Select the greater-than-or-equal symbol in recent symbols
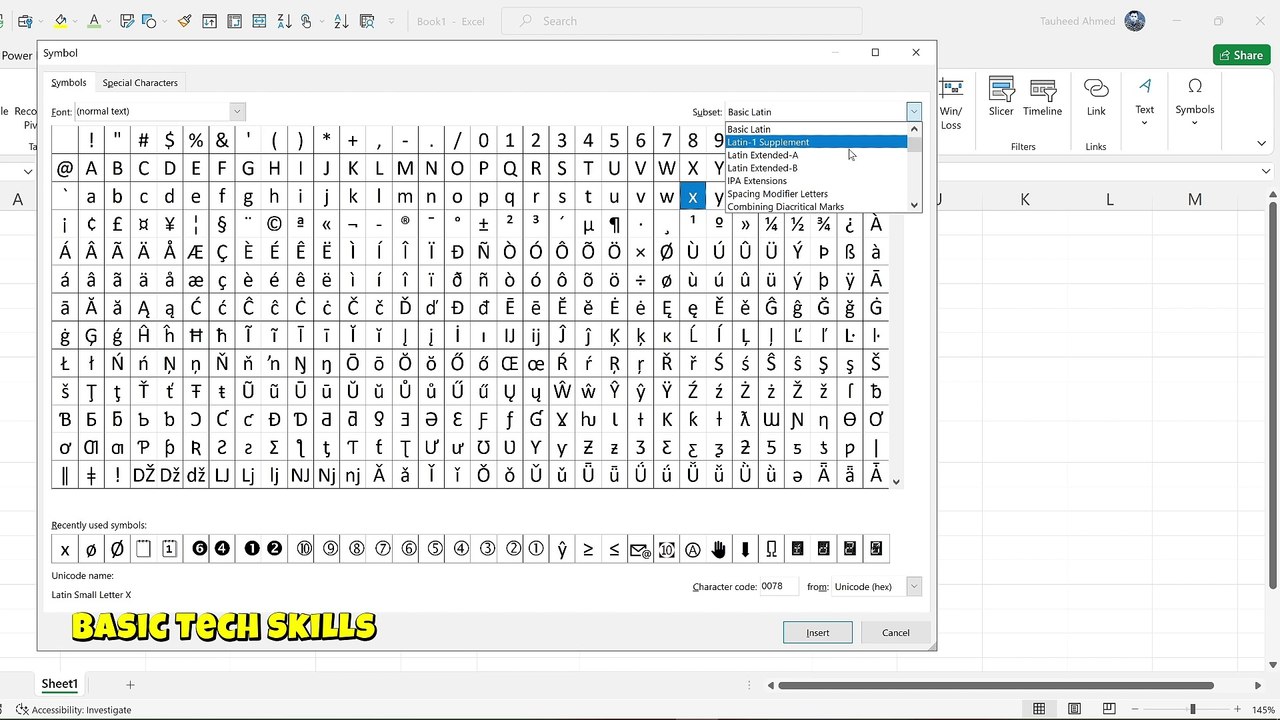The image size is (1280, 720). pos(588,548)
